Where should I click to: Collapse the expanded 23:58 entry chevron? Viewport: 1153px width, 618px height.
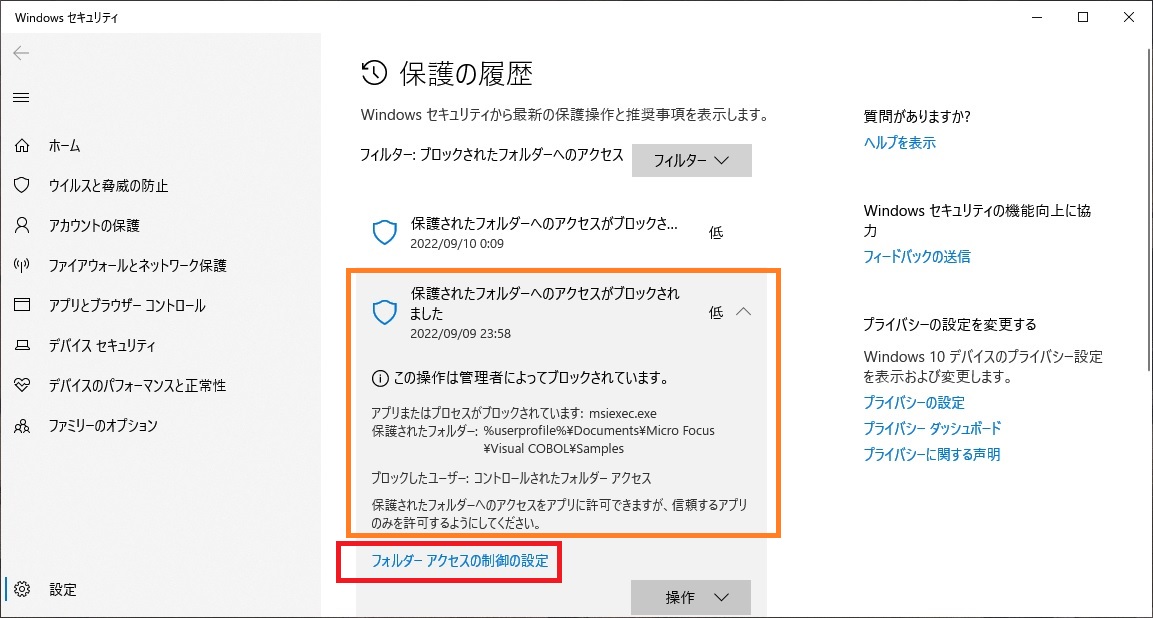[x=743, y=312]
